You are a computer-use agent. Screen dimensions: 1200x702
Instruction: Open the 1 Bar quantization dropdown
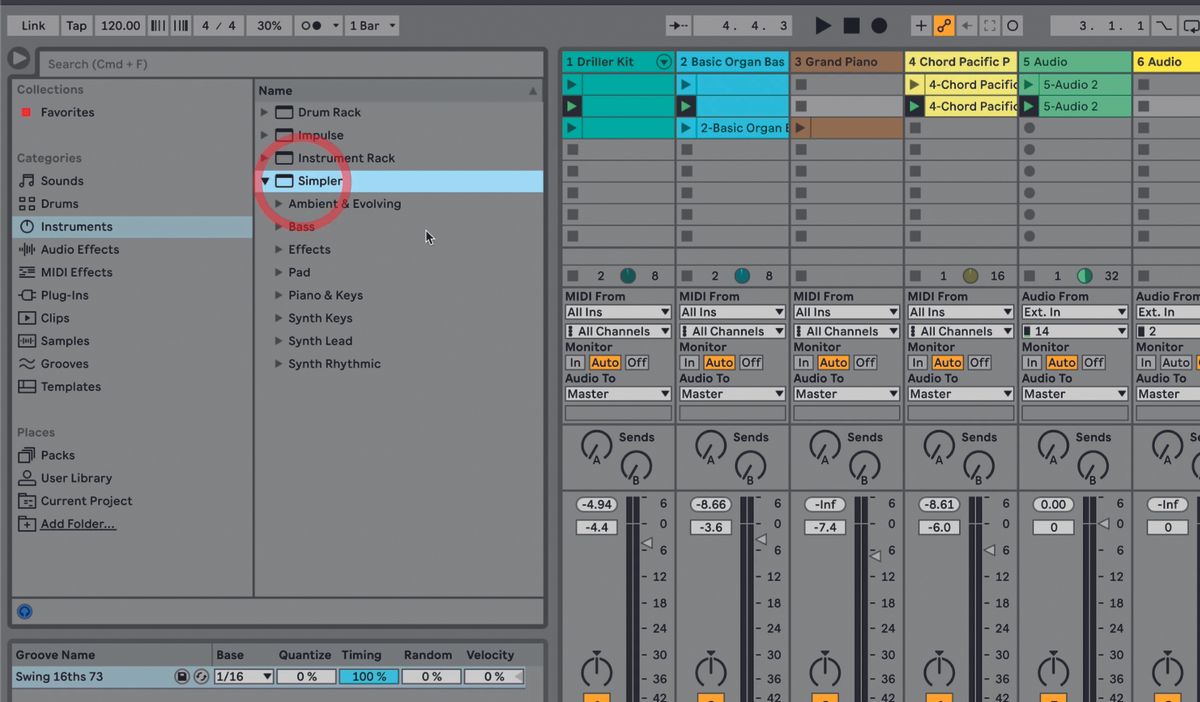click(372, 25)
